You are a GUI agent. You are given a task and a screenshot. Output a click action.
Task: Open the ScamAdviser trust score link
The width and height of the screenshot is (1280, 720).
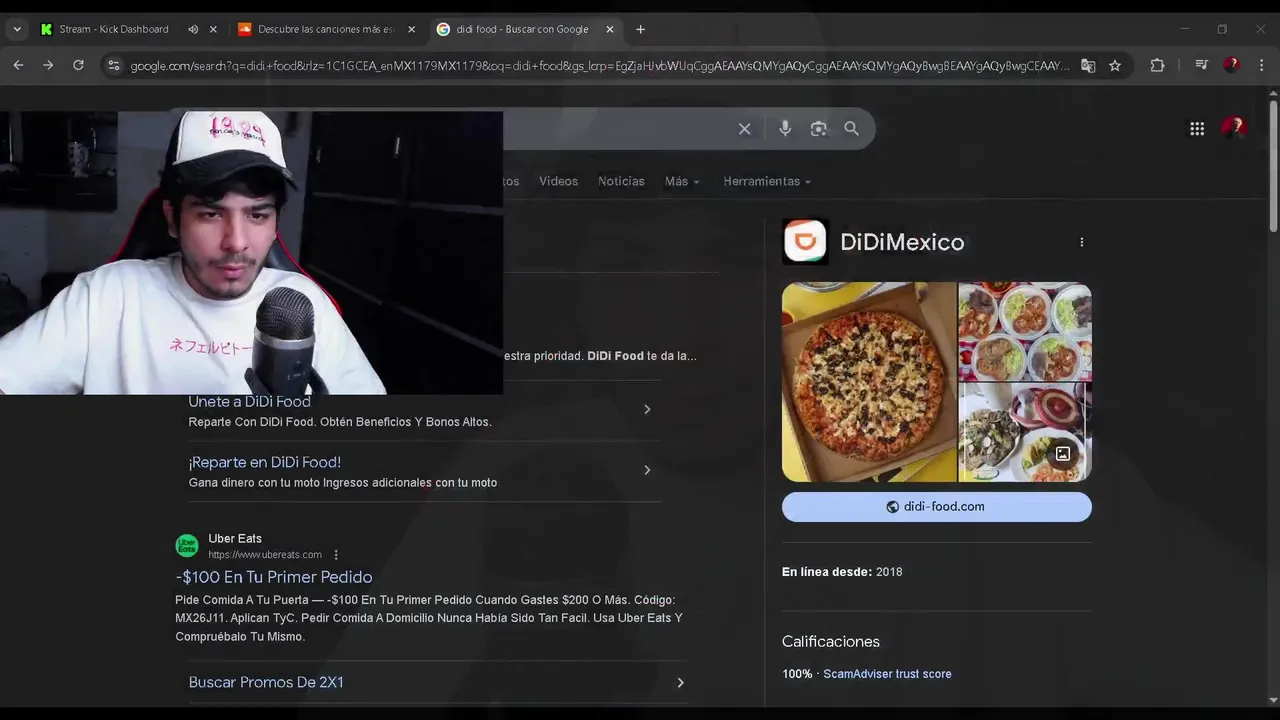(887, 674)
